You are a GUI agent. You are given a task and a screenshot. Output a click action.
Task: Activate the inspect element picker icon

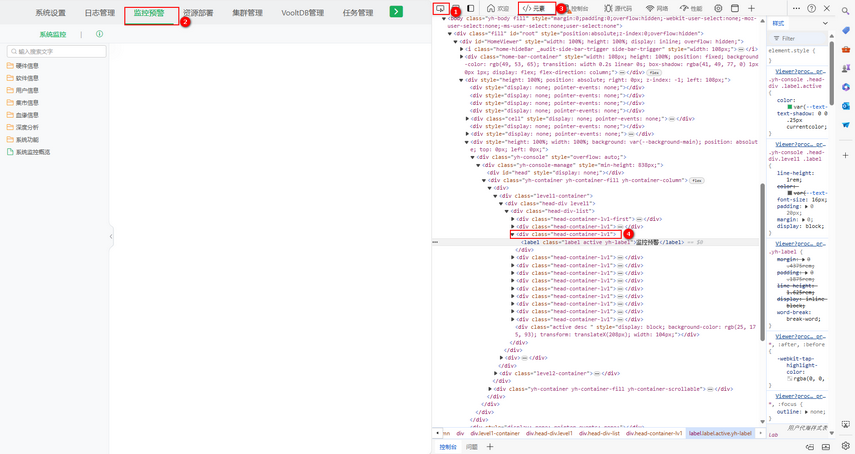click(x=440, y=8)
